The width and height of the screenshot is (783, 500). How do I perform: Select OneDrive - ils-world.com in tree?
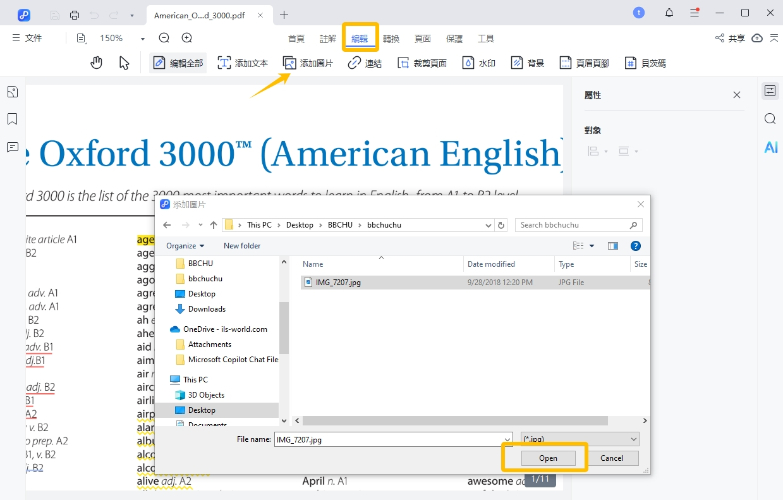[225, 329]
